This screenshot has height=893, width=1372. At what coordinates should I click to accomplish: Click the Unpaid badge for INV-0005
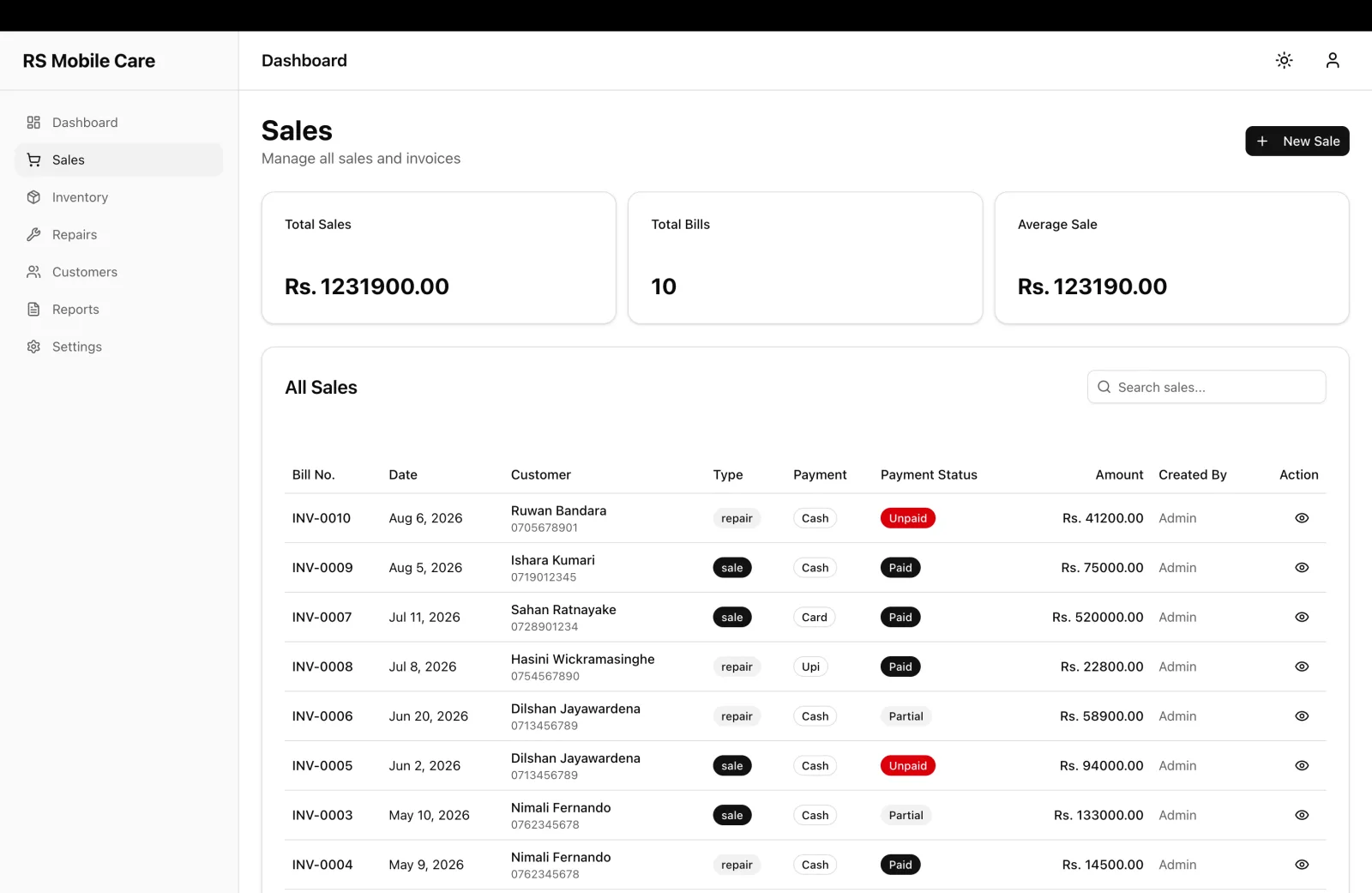(907, 765)
